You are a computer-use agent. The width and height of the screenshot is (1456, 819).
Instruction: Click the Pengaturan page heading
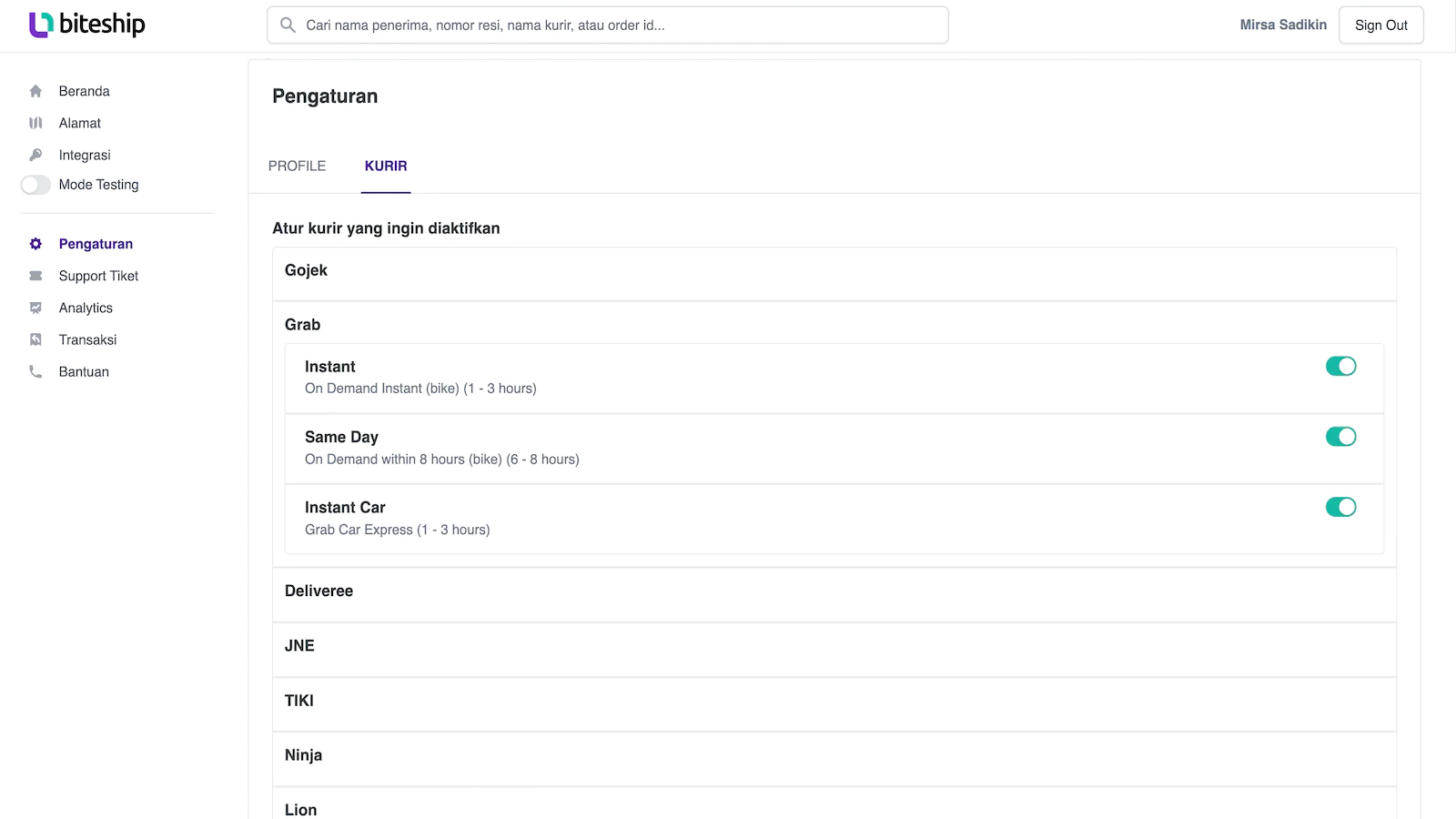[325, 96]
